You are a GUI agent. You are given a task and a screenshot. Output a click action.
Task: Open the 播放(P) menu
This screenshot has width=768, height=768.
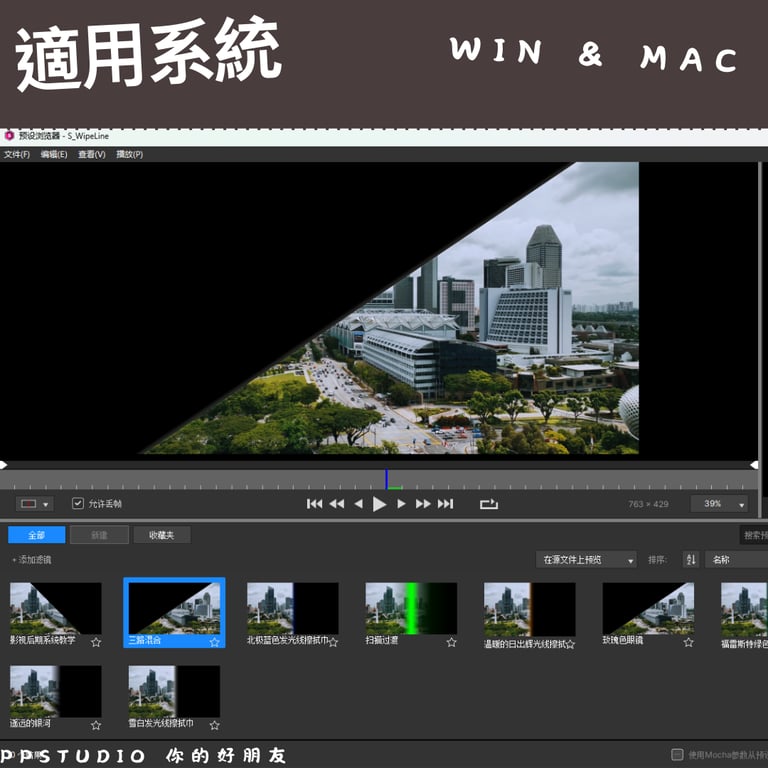tap(130, 154)
